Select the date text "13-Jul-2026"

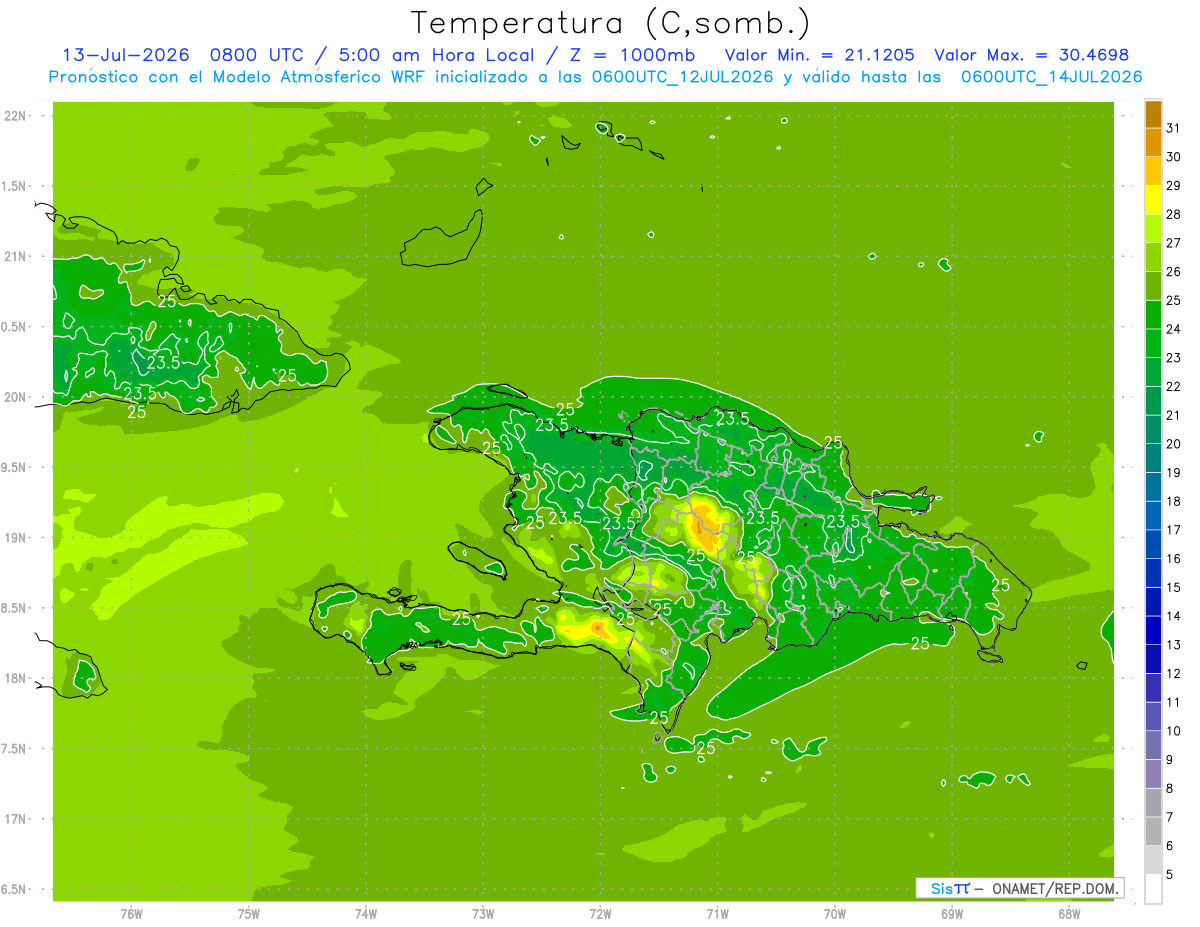[x=126, y=55]
